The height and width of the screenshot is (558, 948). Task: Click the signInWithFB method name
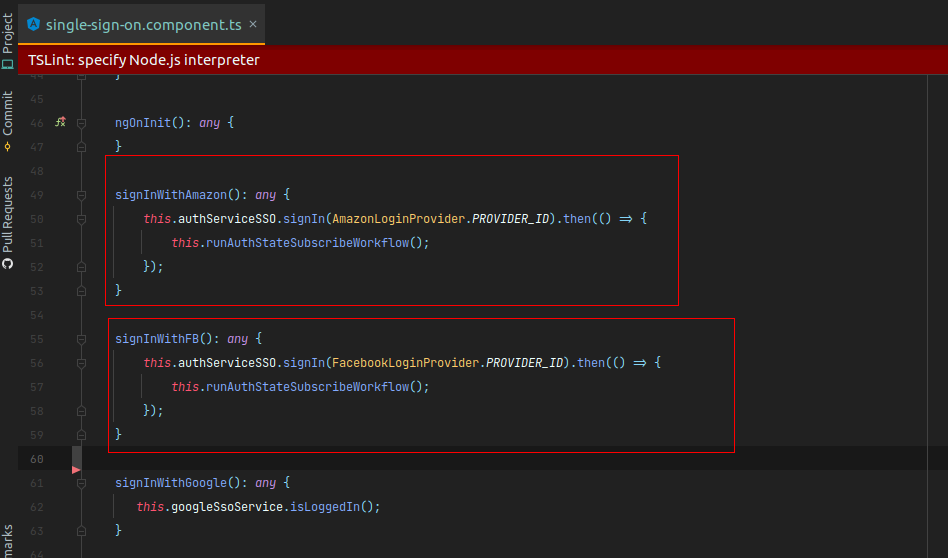click(157, 339)
